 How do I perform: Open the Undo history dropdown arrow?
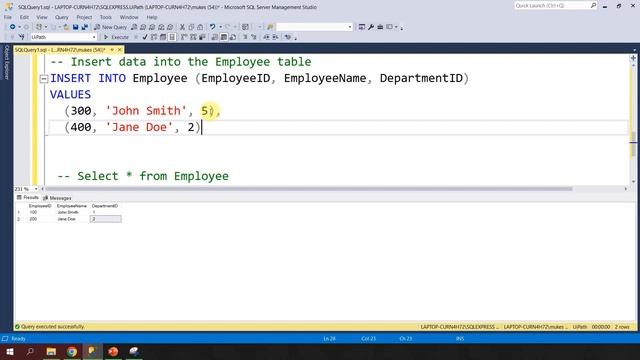pos(220,27)
